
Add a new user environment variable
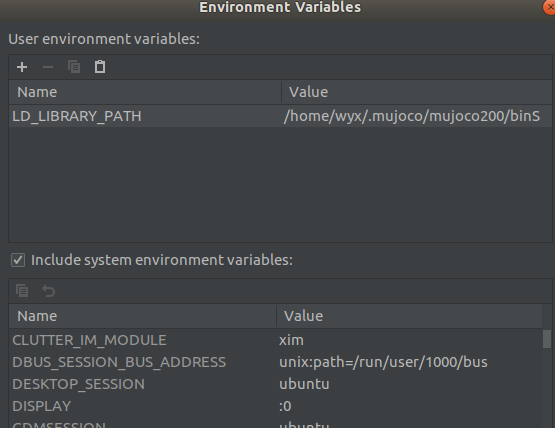point(22,67)
